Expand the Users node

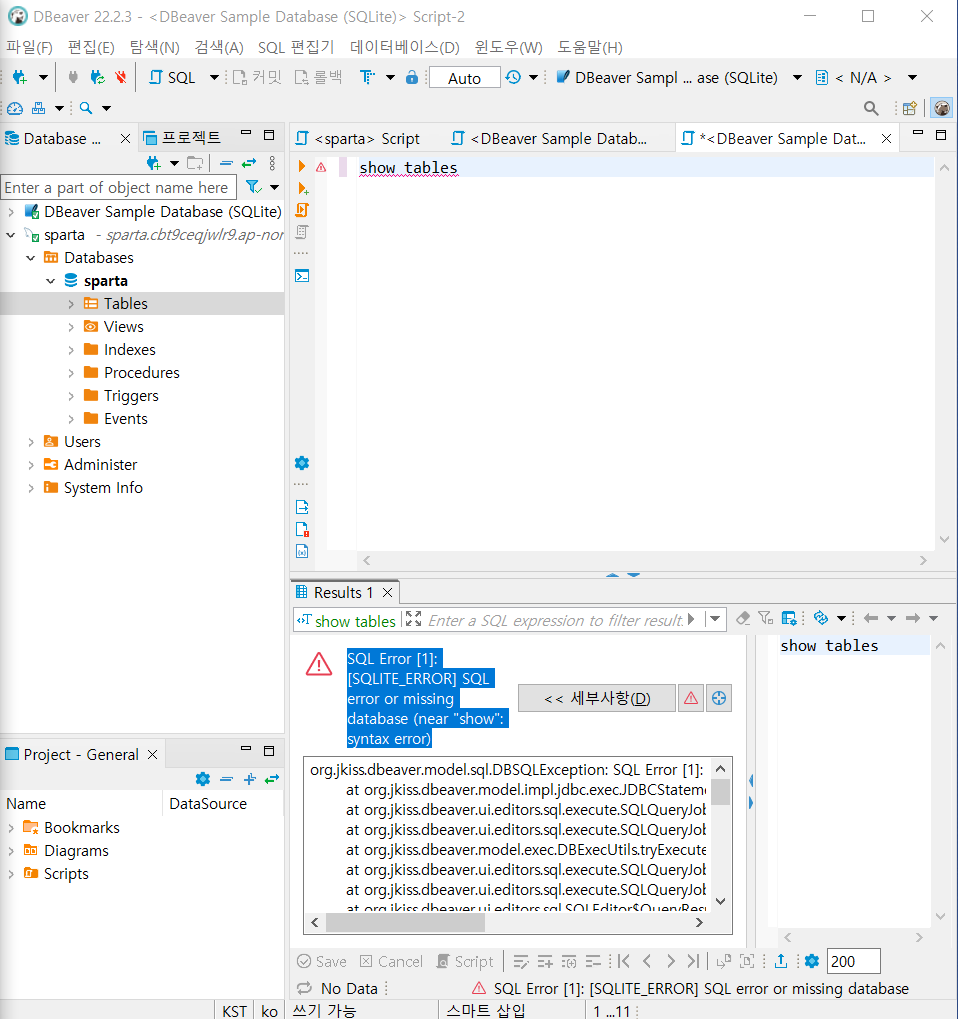[31, 442]
